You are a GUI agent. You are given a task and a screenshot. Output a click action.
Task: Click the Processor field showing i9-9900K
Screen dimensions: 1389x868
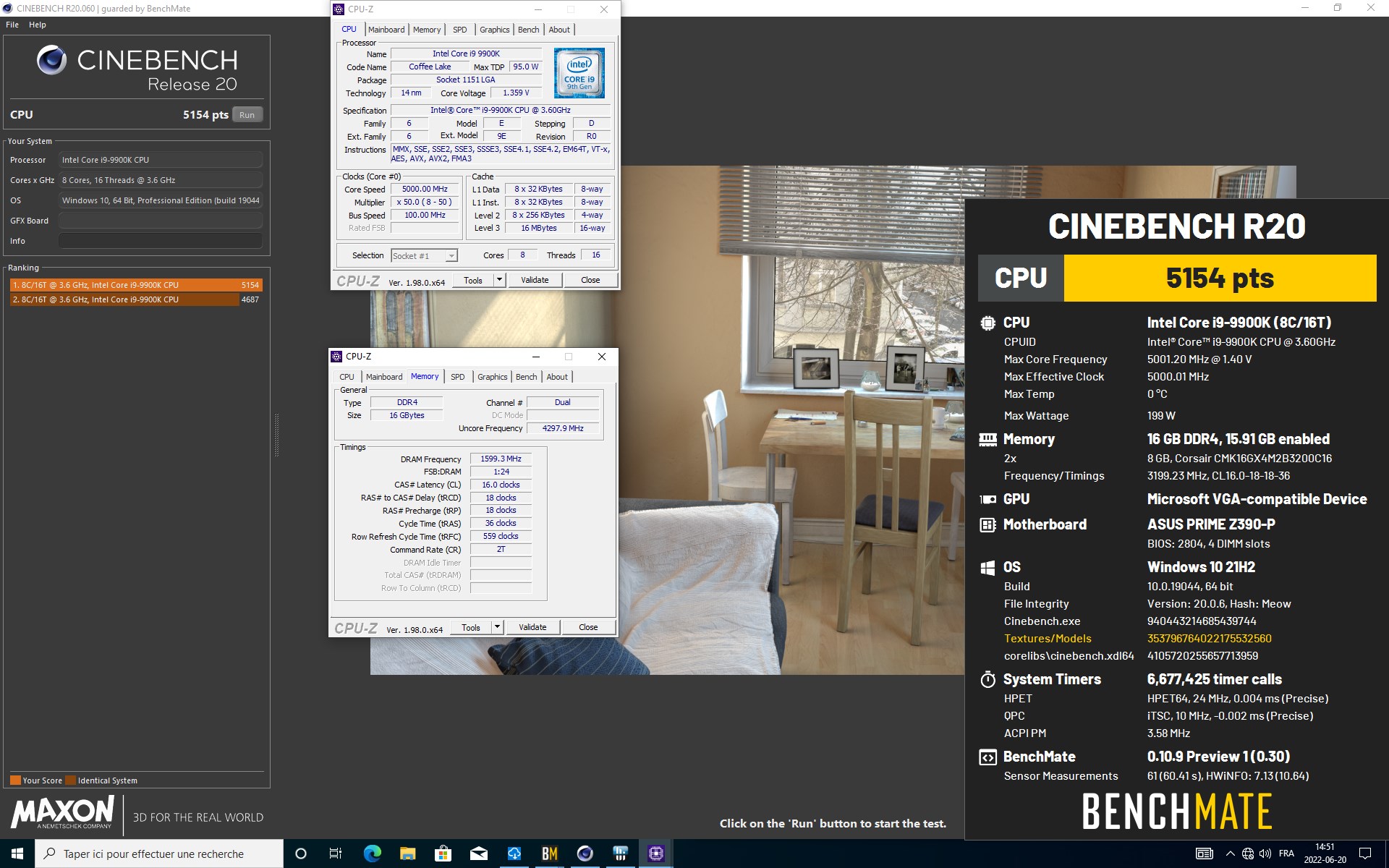(161, 160)
